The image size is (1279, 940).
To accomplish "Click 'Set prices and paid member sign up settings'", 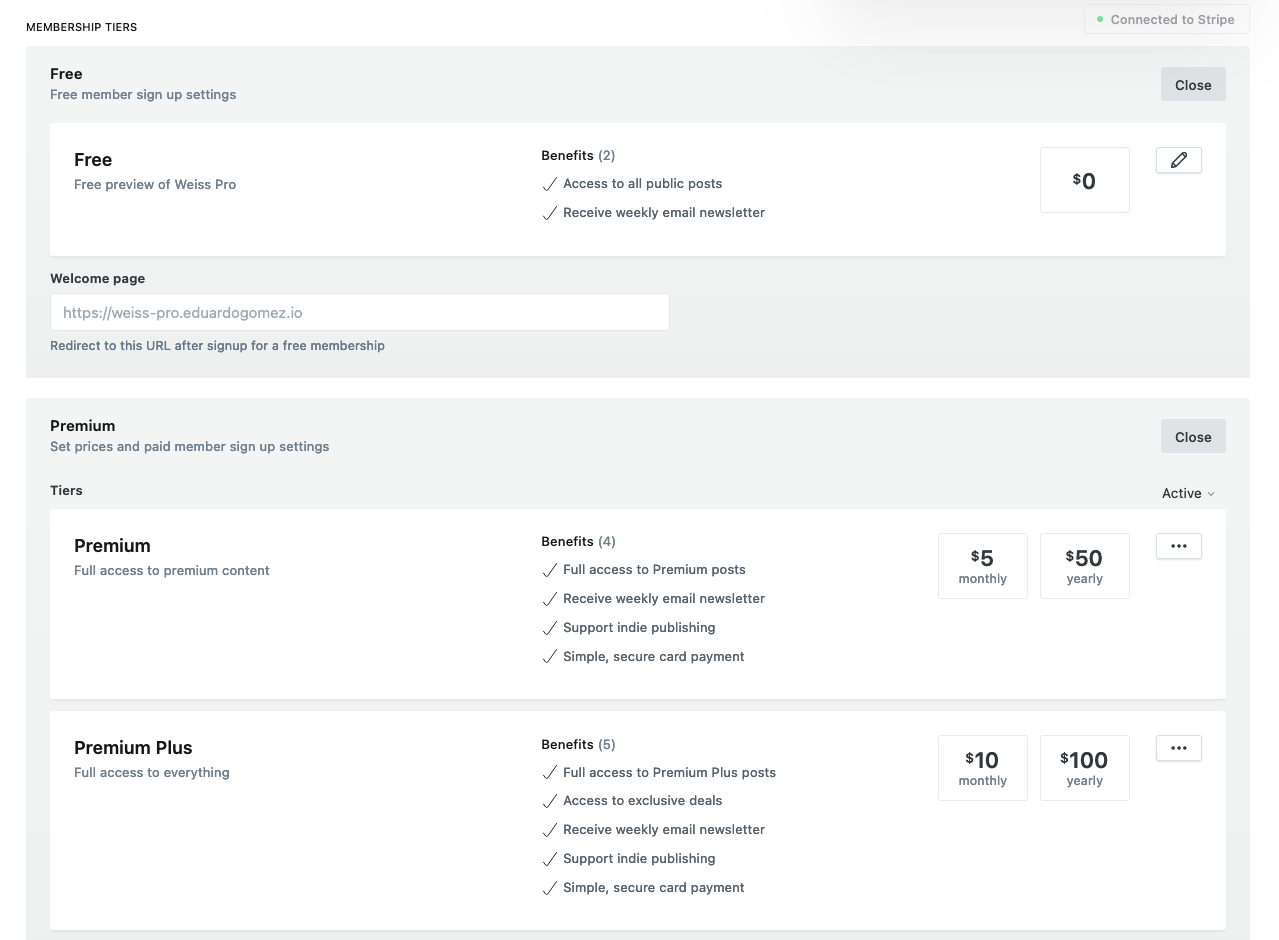I will 190,446.
